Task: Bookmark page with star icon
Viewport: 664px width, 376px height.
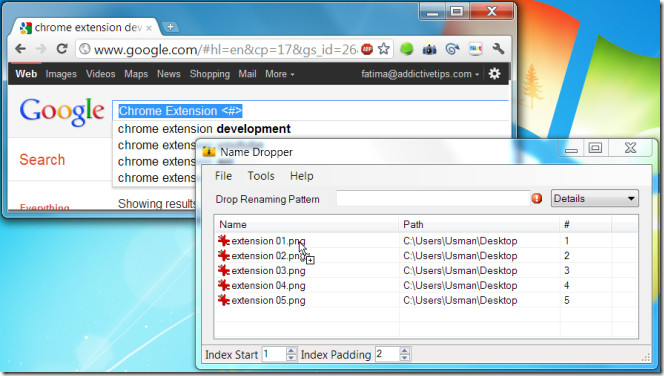Action: pos(384,49)
